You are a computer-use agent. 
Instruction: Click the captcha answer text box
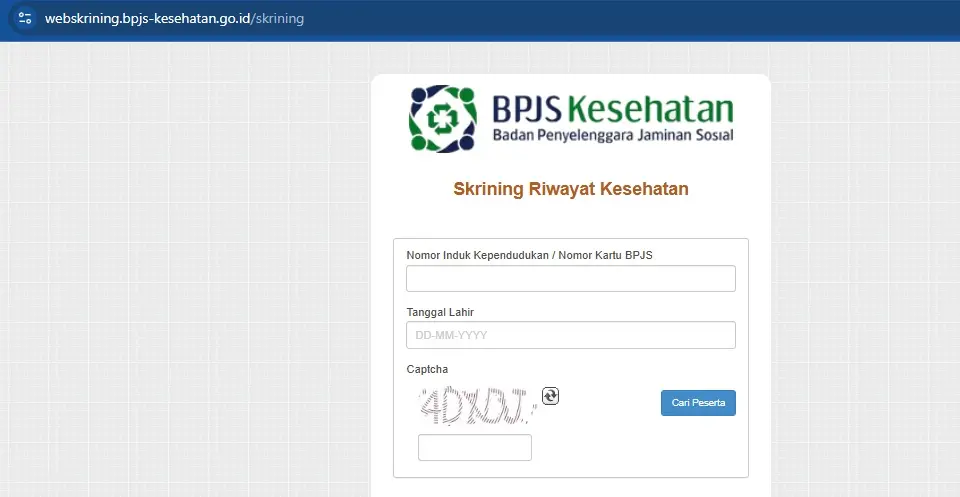[x=474, y=447]
